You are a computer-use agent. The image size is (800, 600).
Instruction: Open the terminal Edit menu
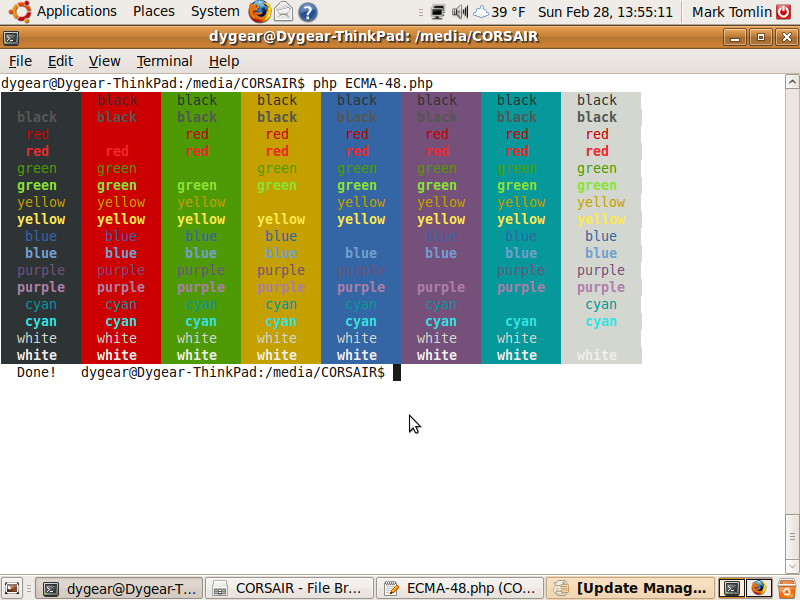click(60, 61)
